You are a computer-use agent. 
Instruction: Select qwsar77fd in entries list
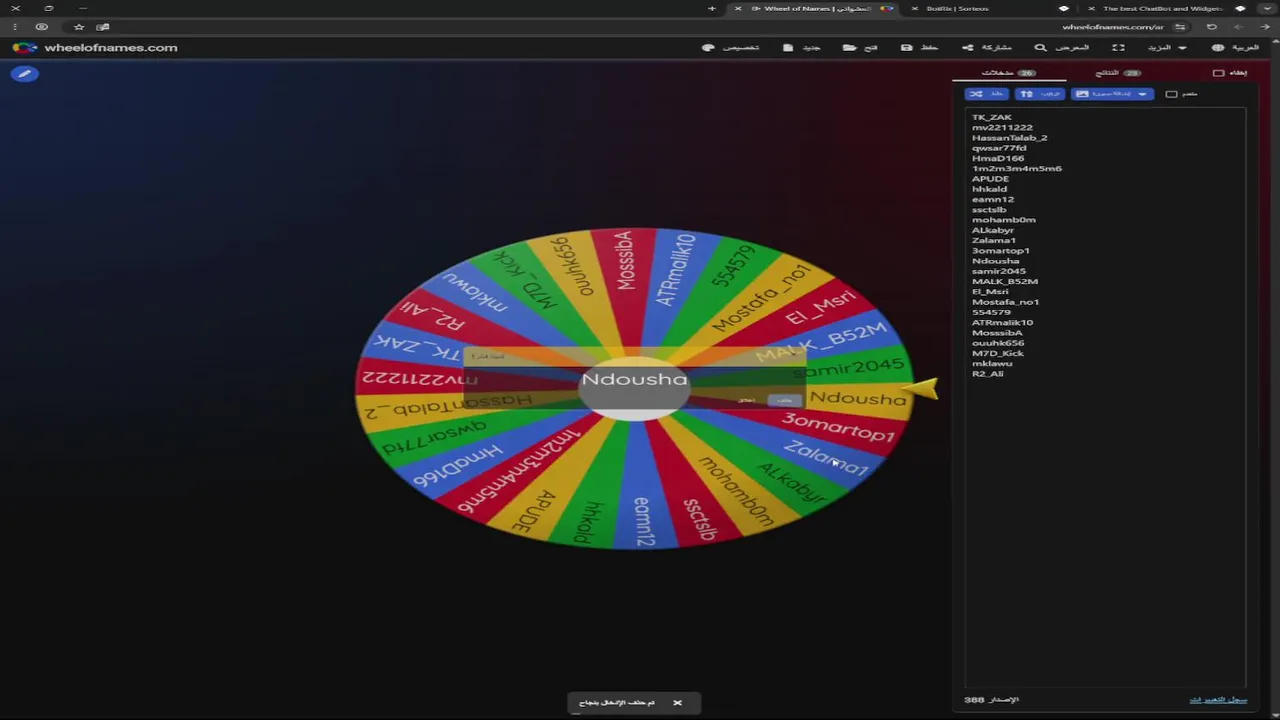coord(999,148)
